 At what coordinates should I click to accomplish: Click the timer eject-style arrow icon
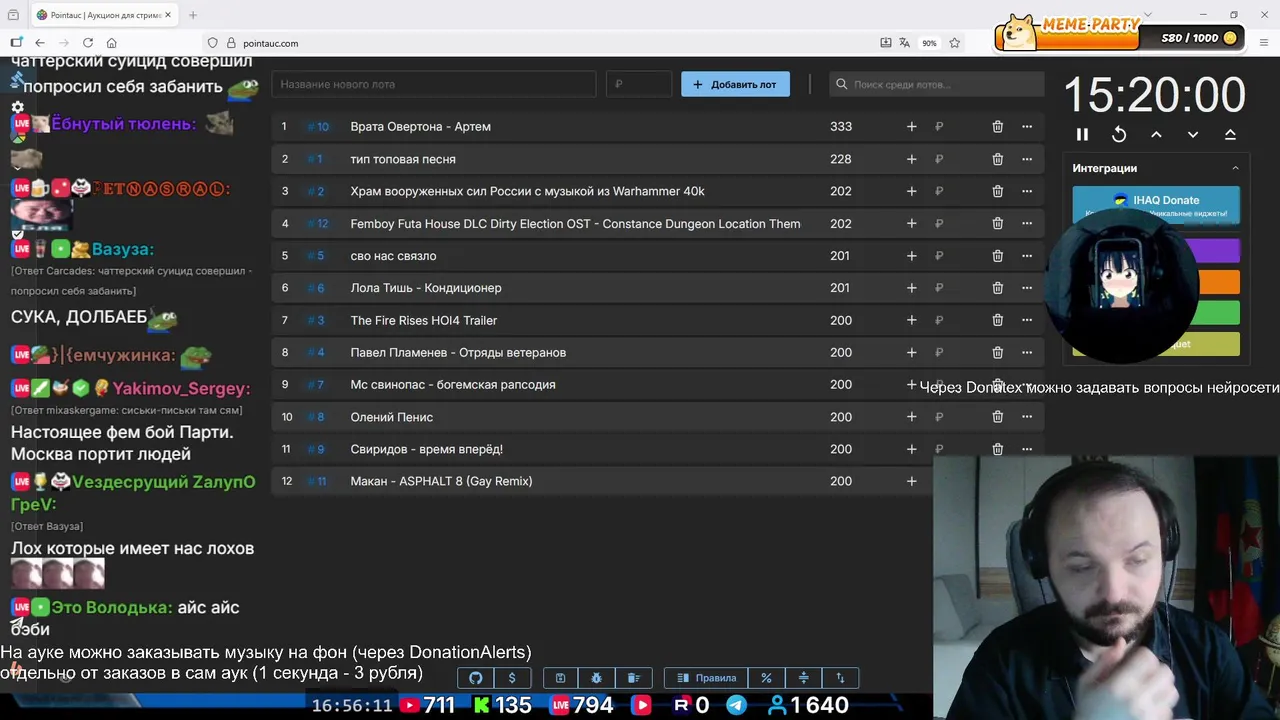[1230, 134]
